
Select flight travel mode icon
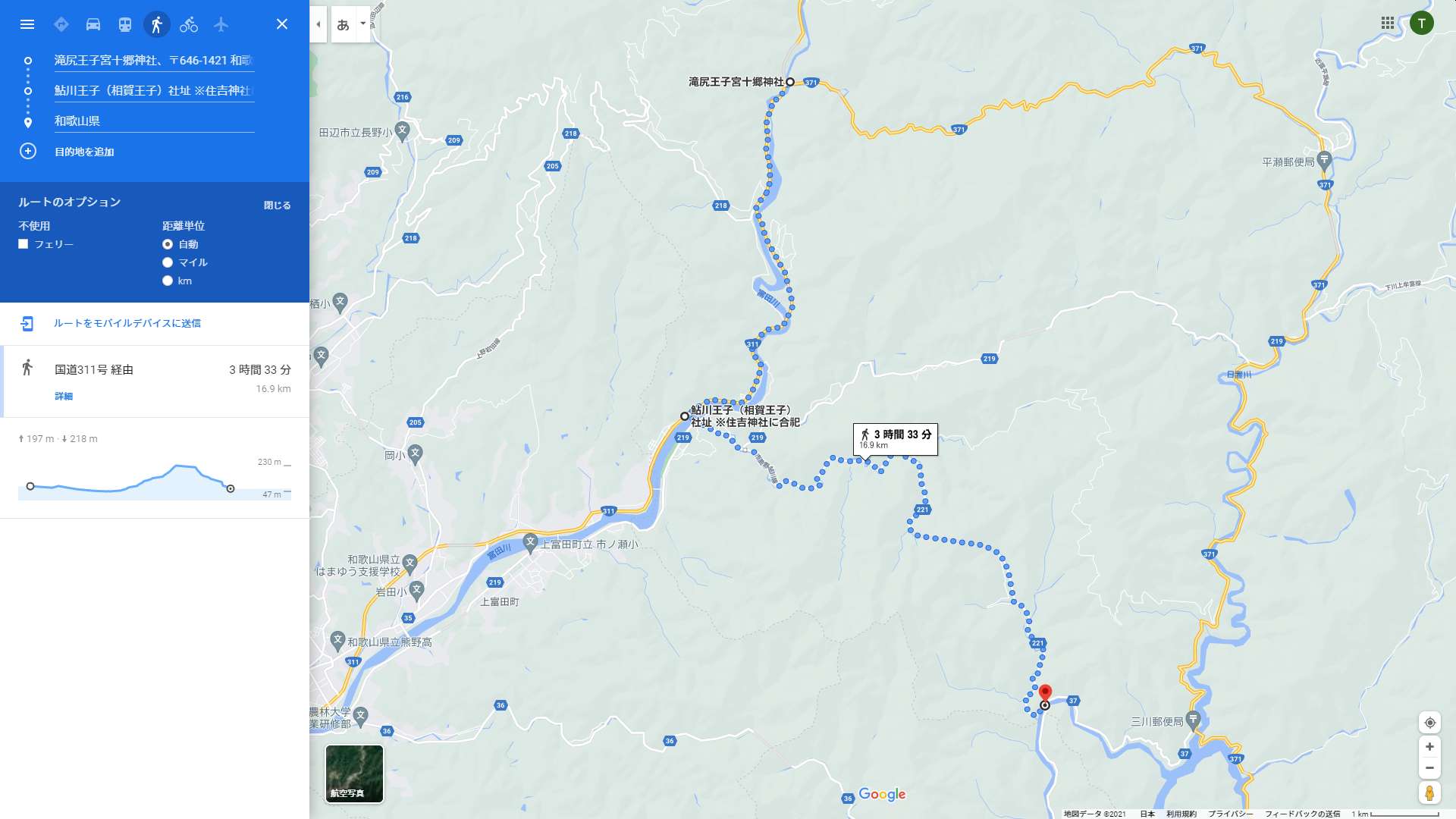(221, 24)
